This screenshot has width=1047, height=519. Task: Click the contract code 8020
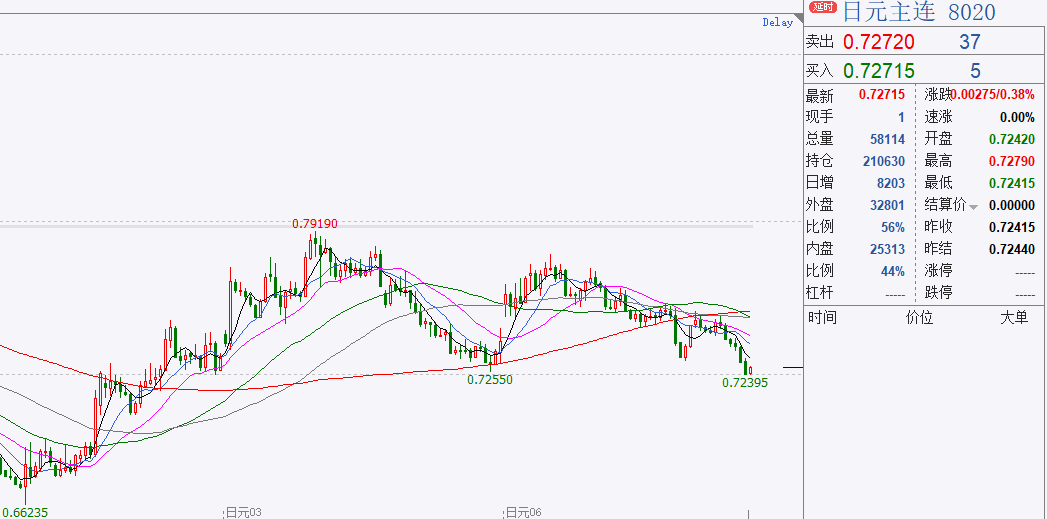point(972,11)
